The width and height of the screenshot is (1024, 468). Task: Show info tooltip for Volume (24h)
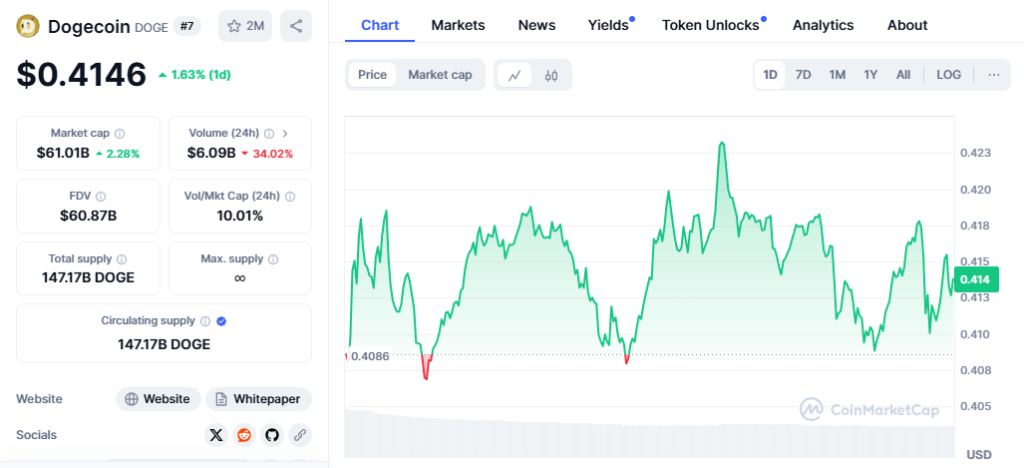269,134
